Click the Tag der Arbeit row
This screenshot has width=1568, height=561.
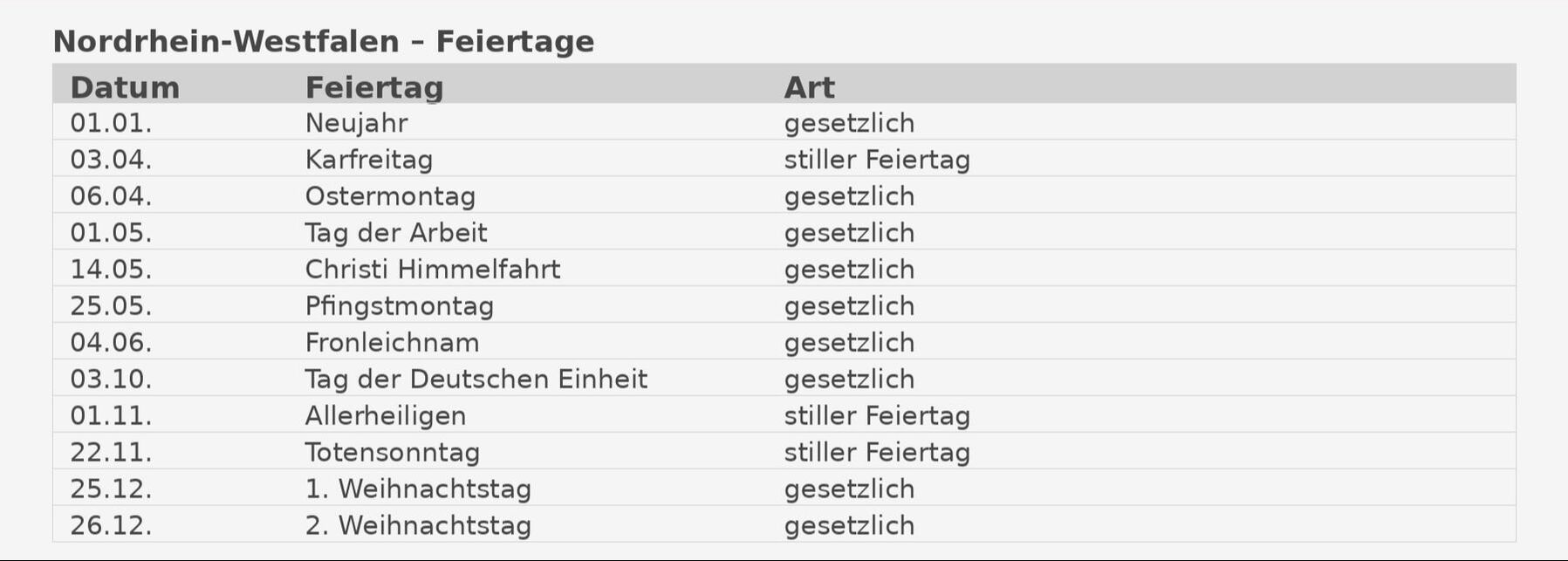(784, 232)
